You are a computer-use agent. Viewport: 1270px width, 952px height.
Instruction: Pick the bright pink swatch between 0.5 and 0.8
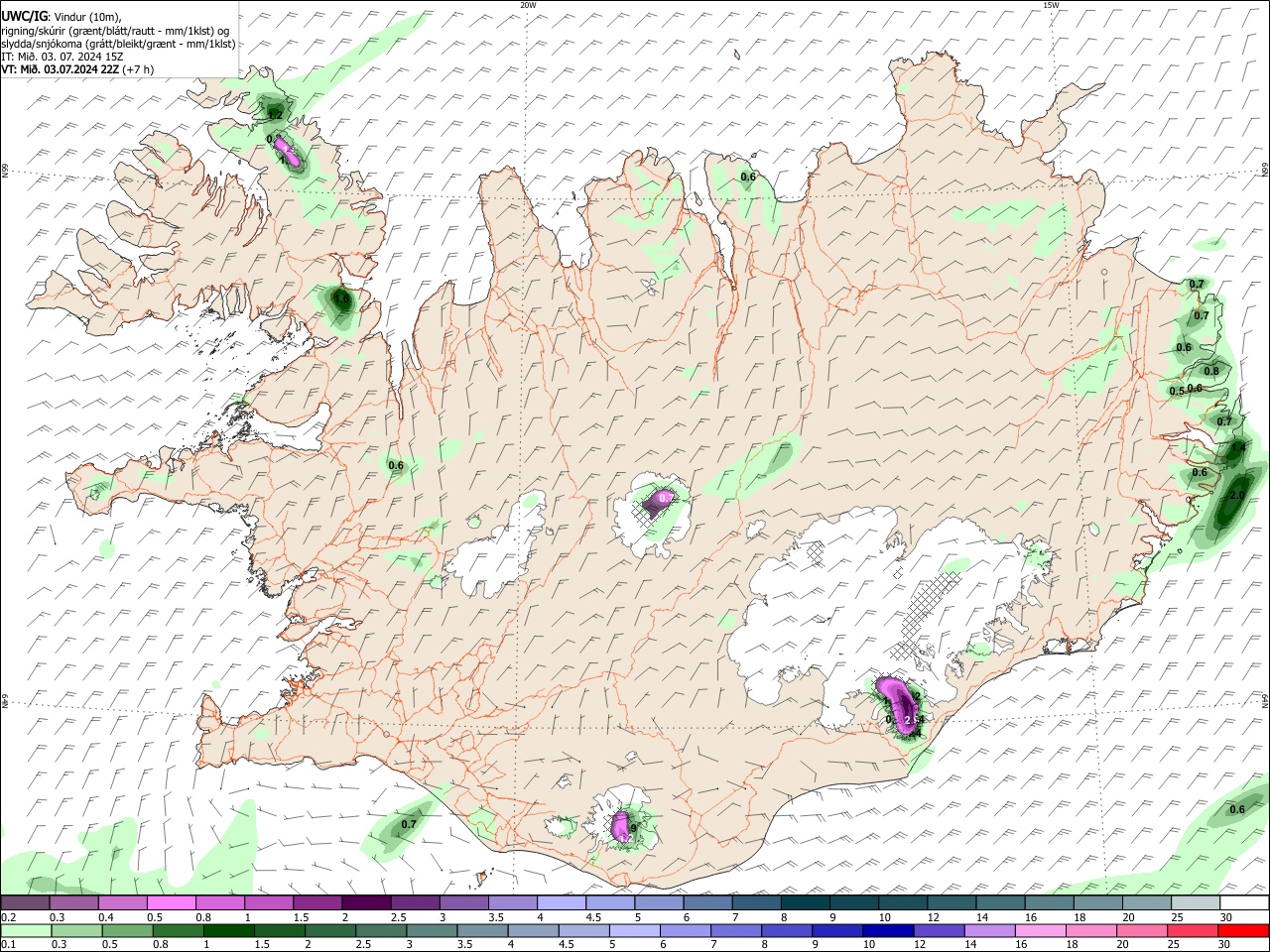172,902
